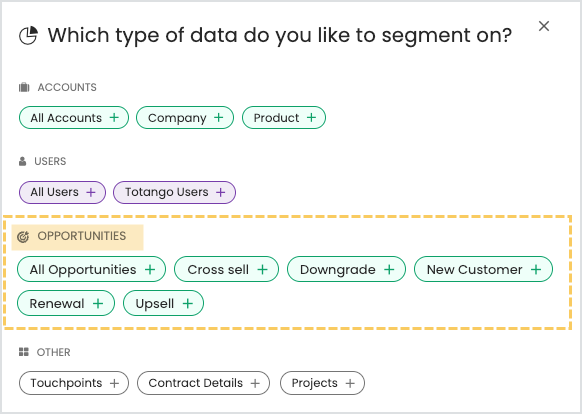Click the pie chart segment icon in the title
The width and height of the screenshot is (582, 414).
tap(29, 35)
